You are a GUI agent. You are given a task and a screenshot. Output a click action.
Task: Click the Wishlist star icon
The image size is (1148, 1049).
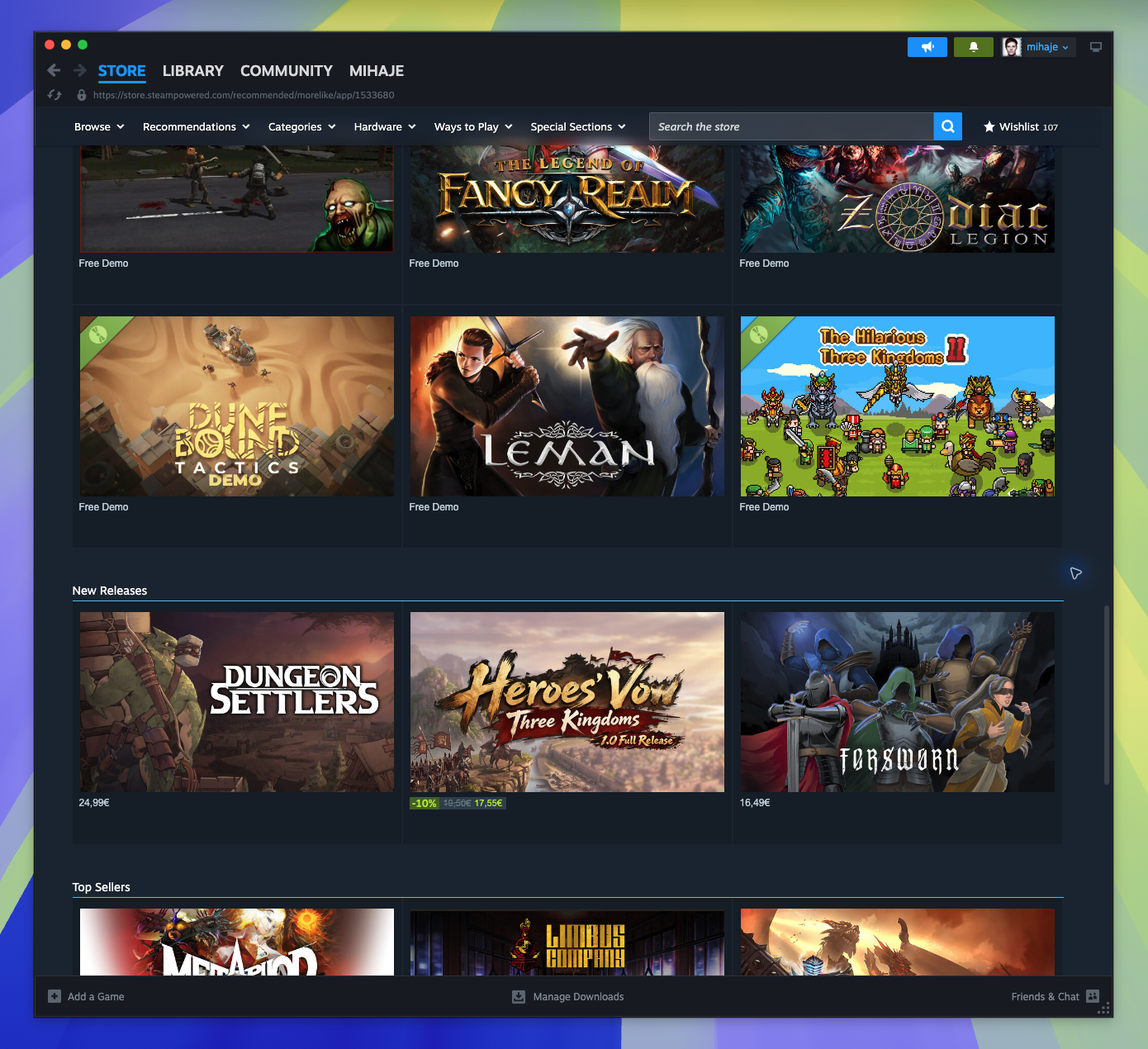989,126
